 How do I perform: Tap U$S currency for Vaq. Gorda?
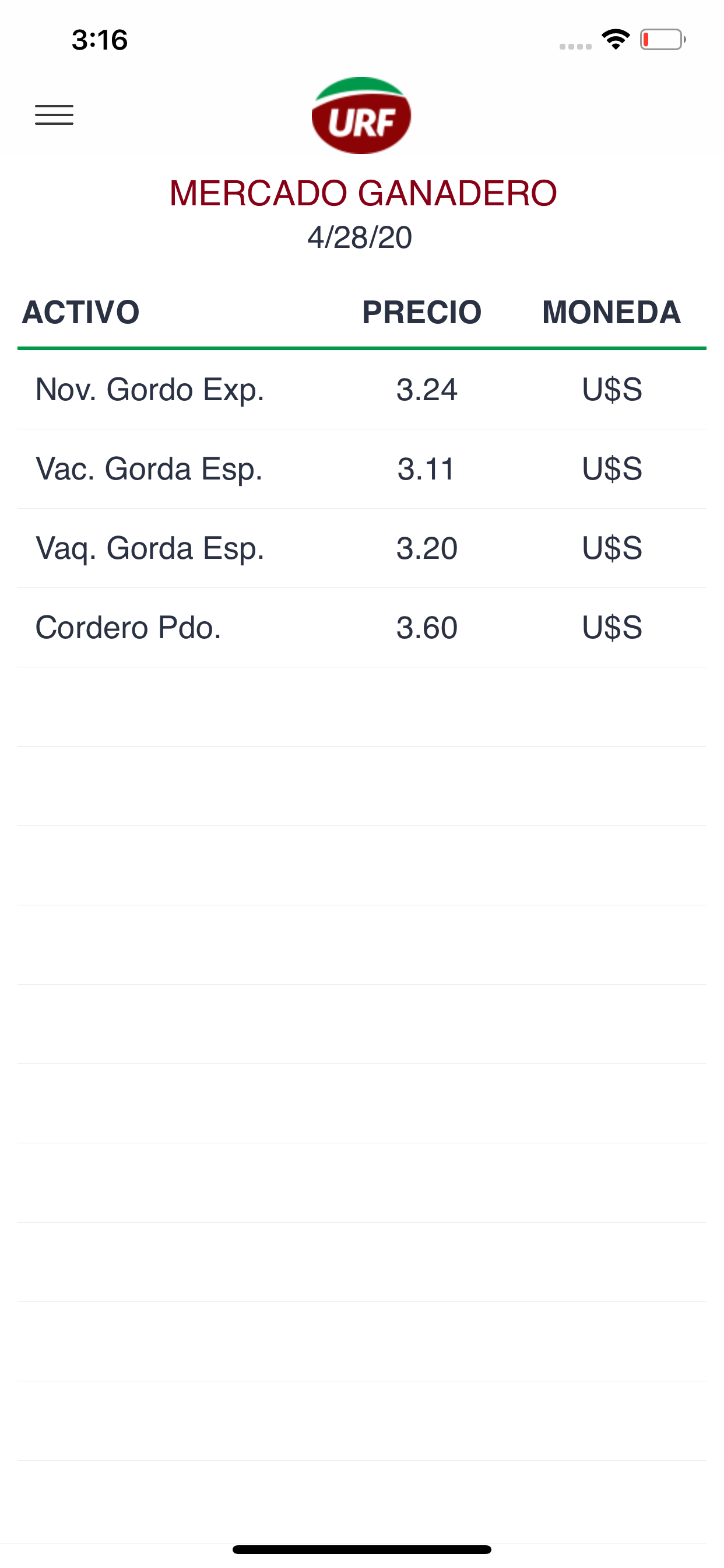pos(612,548)
